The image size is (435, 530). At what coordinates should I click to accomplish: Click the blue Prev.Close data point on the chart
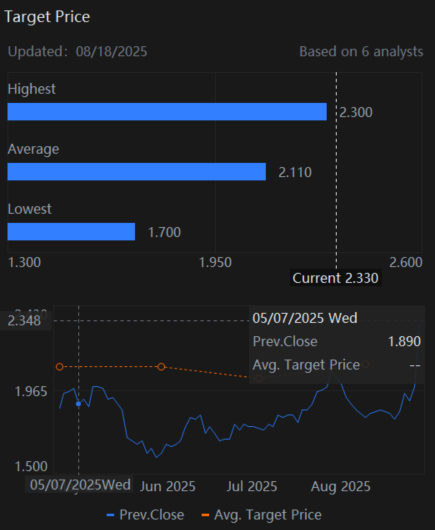coord(78,404)
